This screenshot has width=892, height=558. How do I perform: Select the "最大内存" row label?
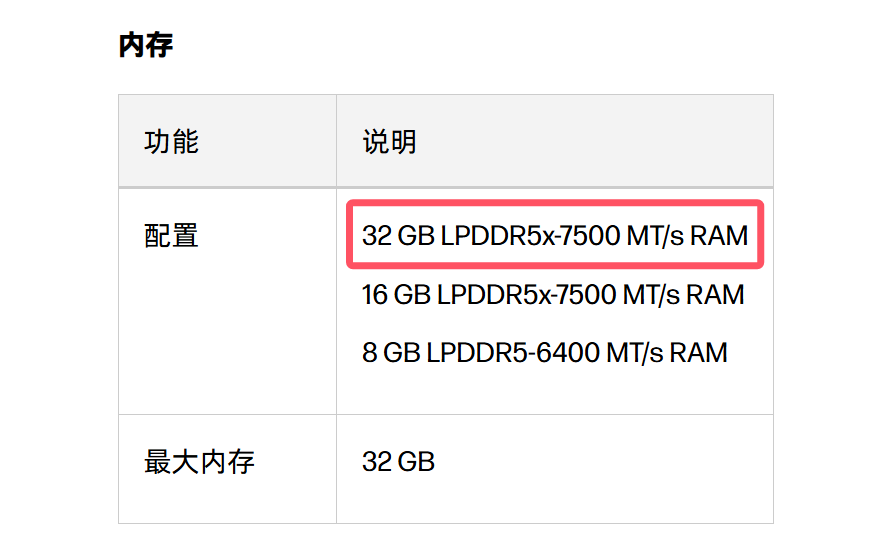pyautogui.click(x=199, y=462)
